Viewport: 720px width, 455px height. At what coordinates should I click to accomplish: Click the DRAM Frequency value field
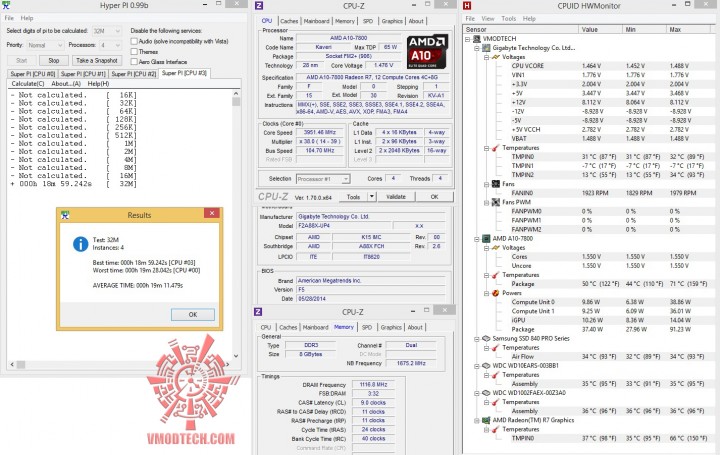coord(373,384)
